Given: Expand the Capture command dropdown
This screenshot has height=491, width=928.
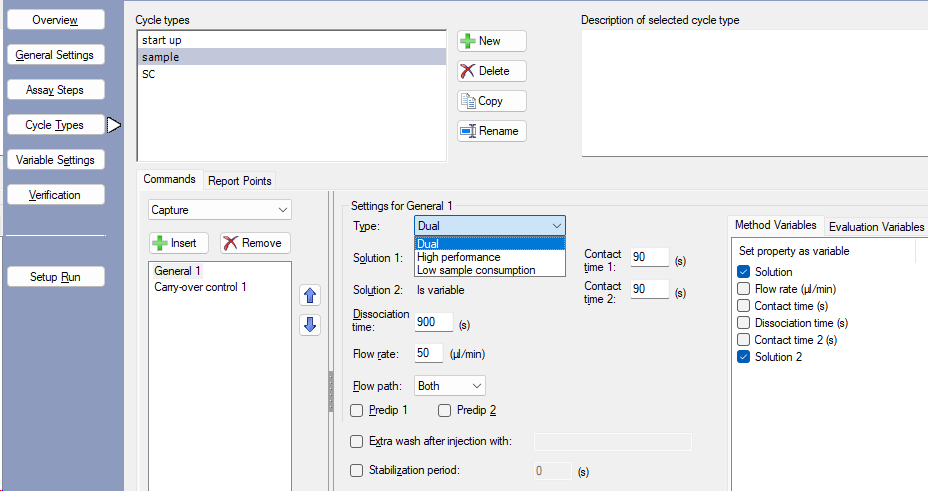Looking at the screenshot, I should [219, 210].
